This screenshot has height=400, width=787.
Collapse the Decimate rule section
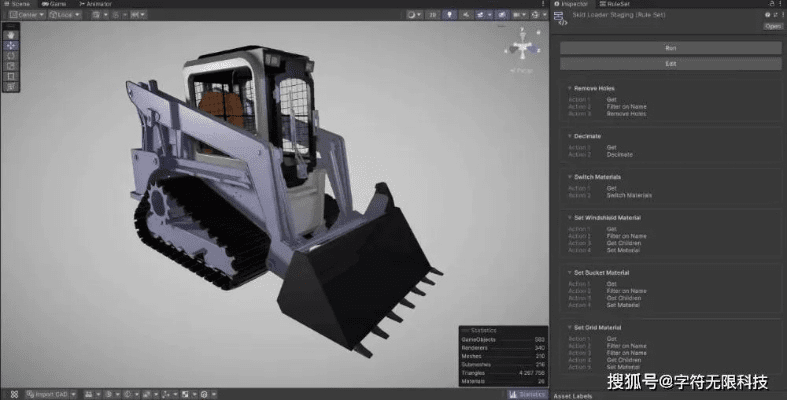569,134
